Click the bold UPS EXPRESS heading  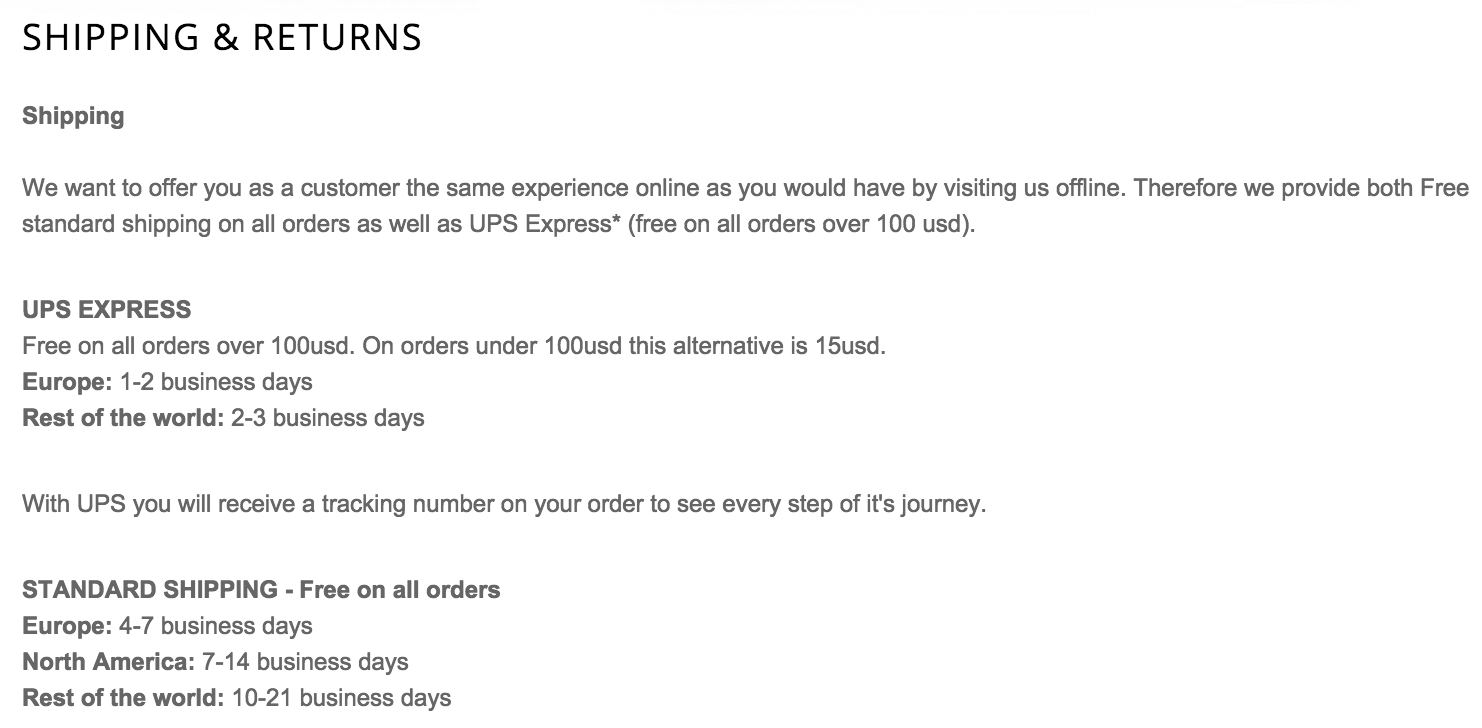click(106, 309)
